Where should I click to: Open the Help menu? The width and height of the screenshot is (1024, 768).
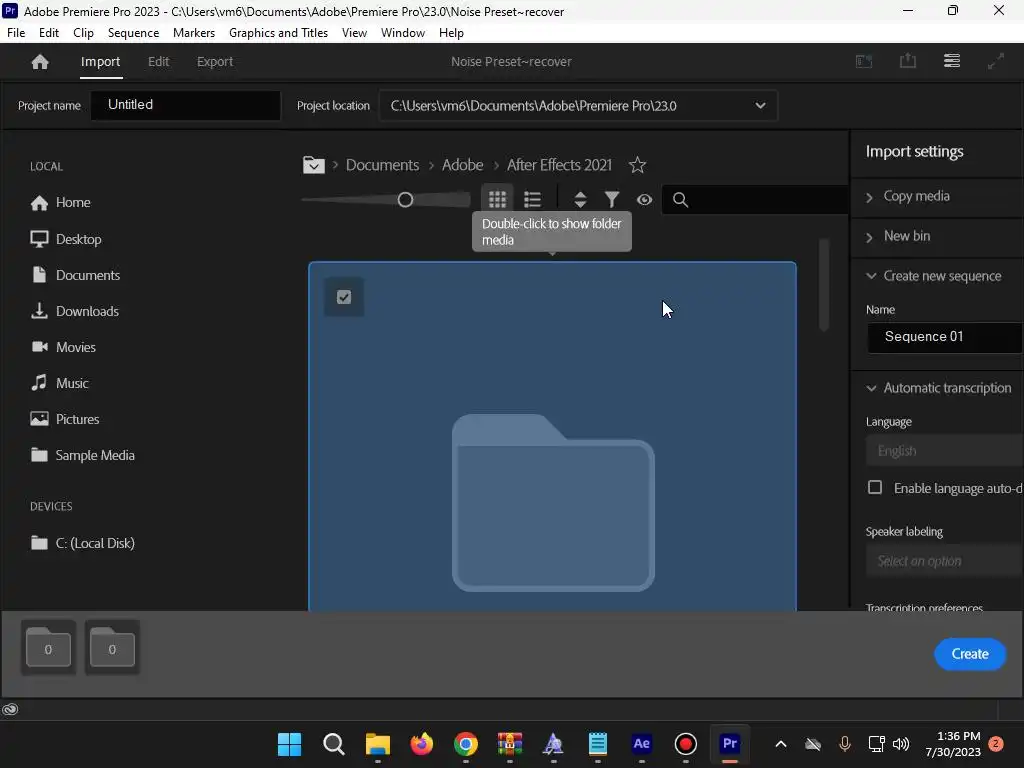(x=451, y=33)
